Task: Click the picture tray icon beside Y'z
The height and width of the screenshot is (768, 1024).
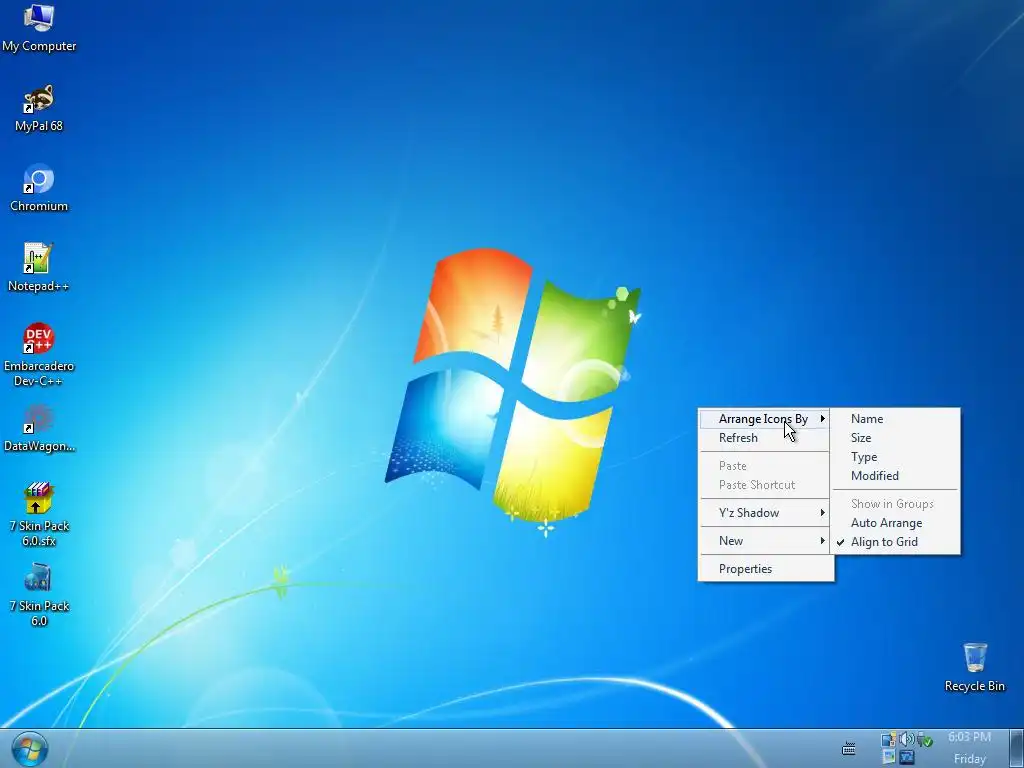Action: click(889, 758)
